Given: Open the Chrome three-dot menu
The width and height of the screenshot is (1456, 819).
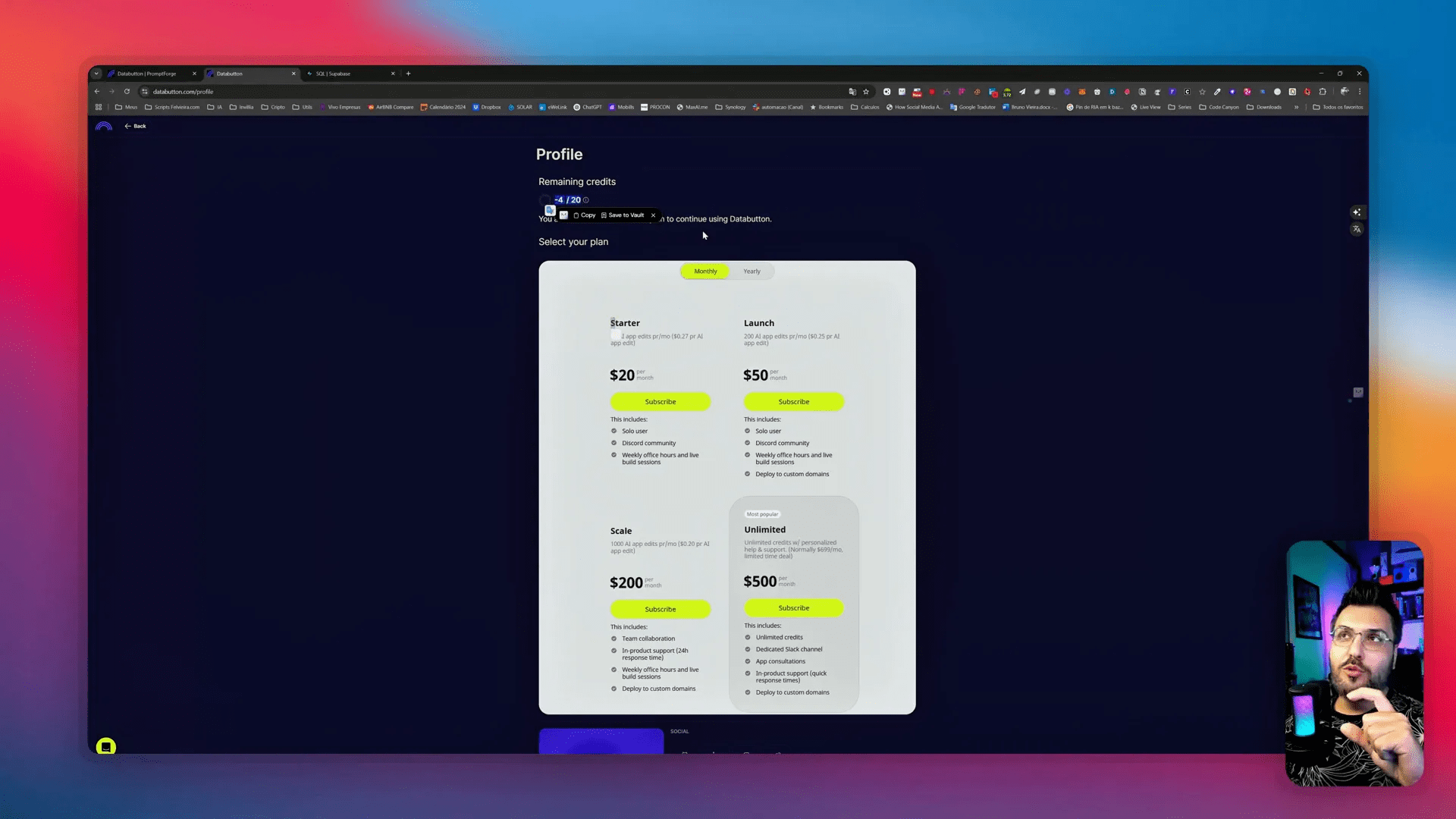Looking at the screenshot, I should (1360, 92).
